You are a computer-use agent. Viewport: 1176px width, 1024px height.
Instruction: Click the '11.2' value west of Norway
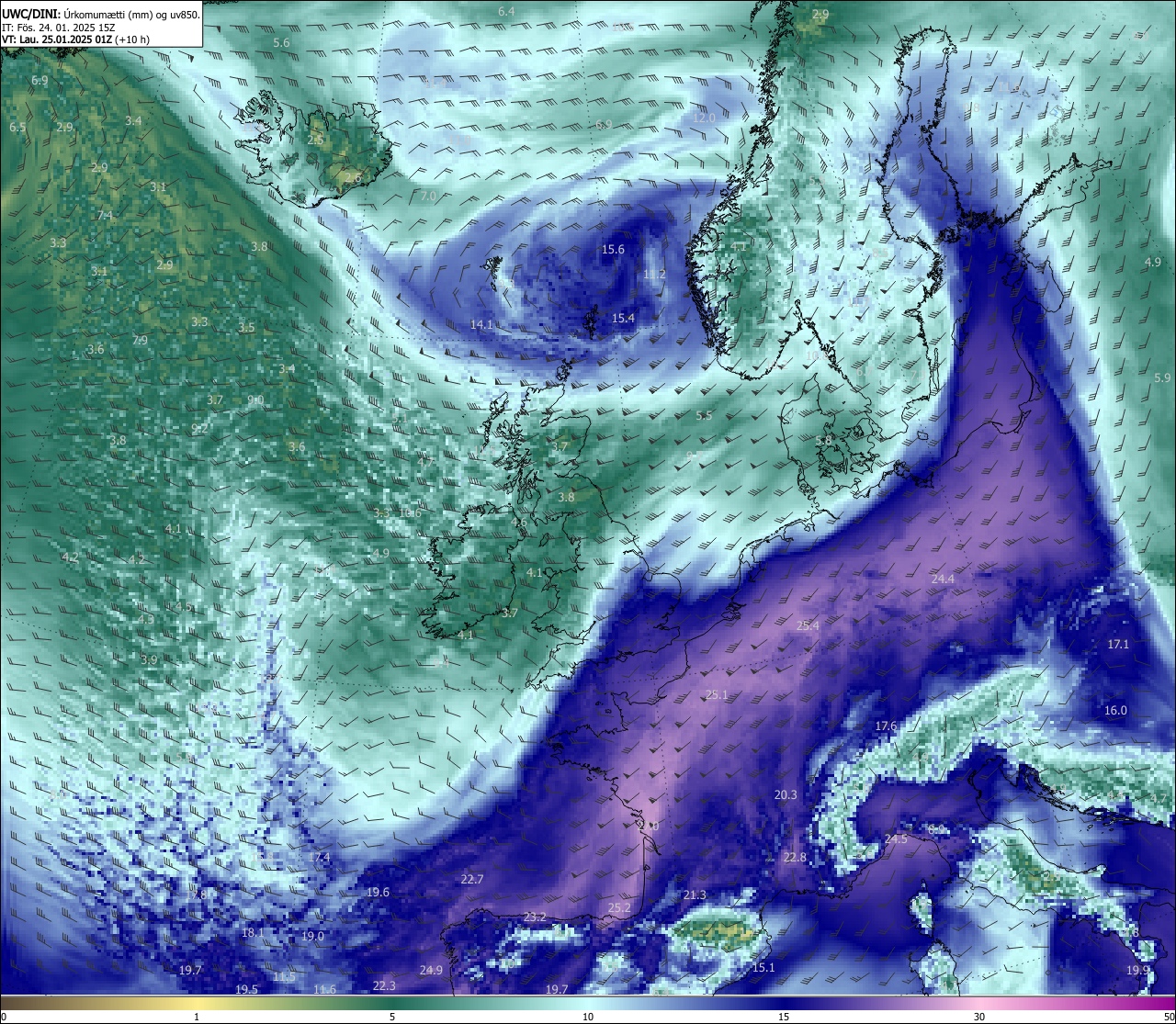[654, 275]
